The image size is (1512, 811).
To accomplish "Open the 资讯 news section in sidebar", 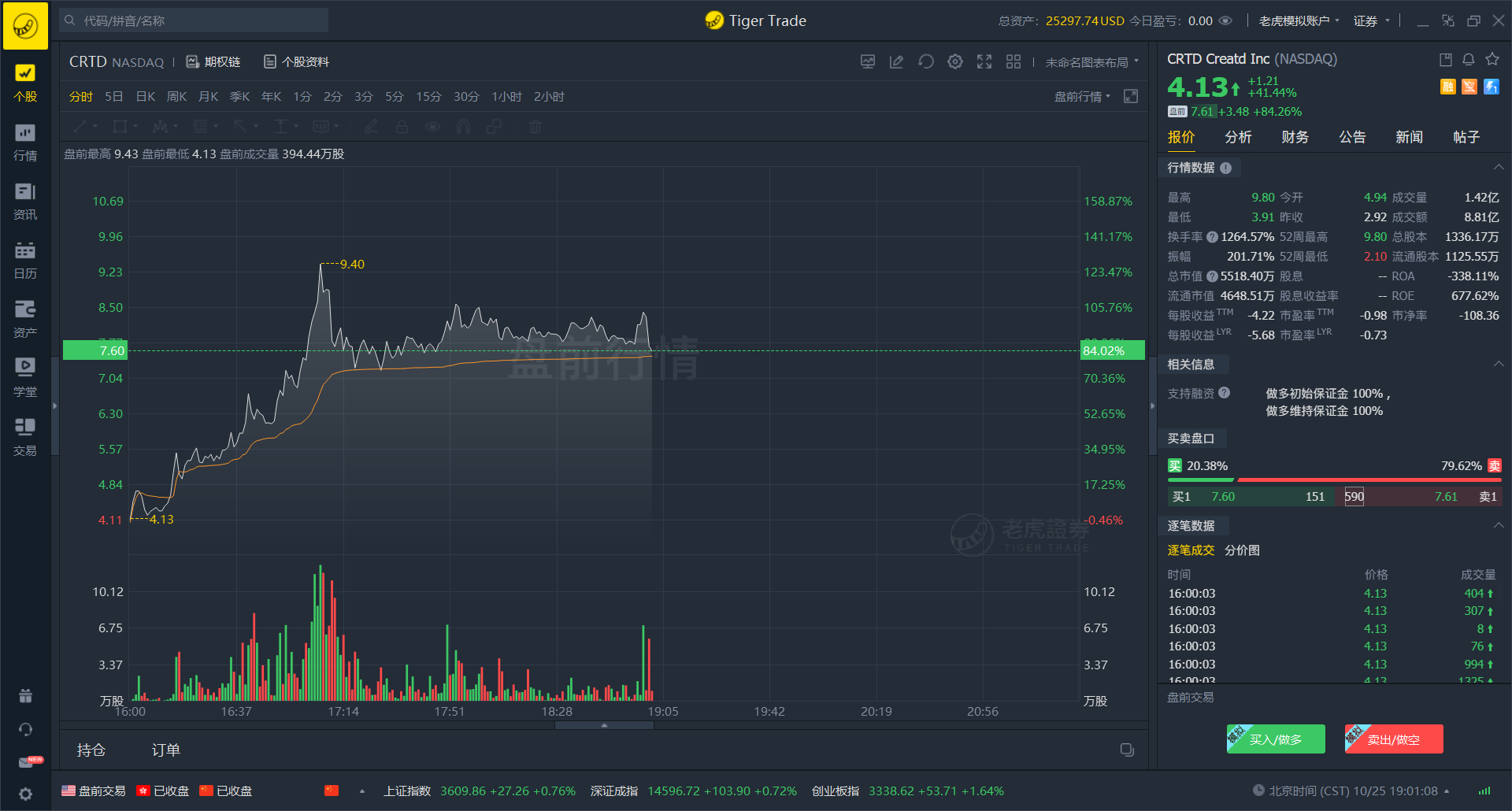I will click(25, 202).
